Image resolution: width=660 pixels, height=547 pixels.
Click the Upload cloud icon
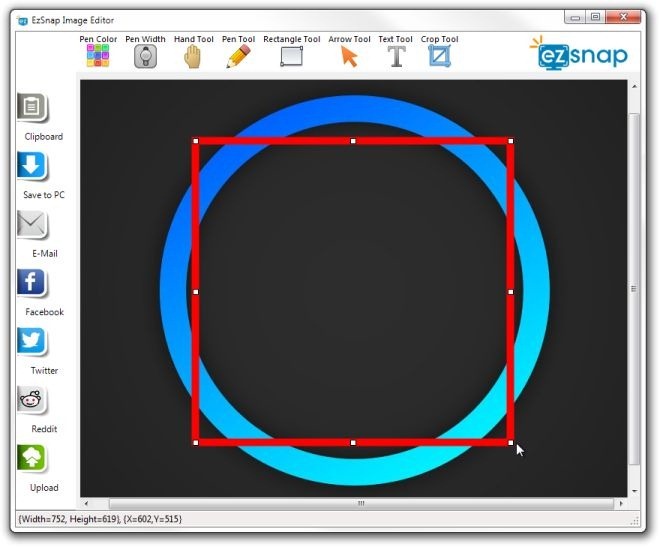(x=32, y=459)
